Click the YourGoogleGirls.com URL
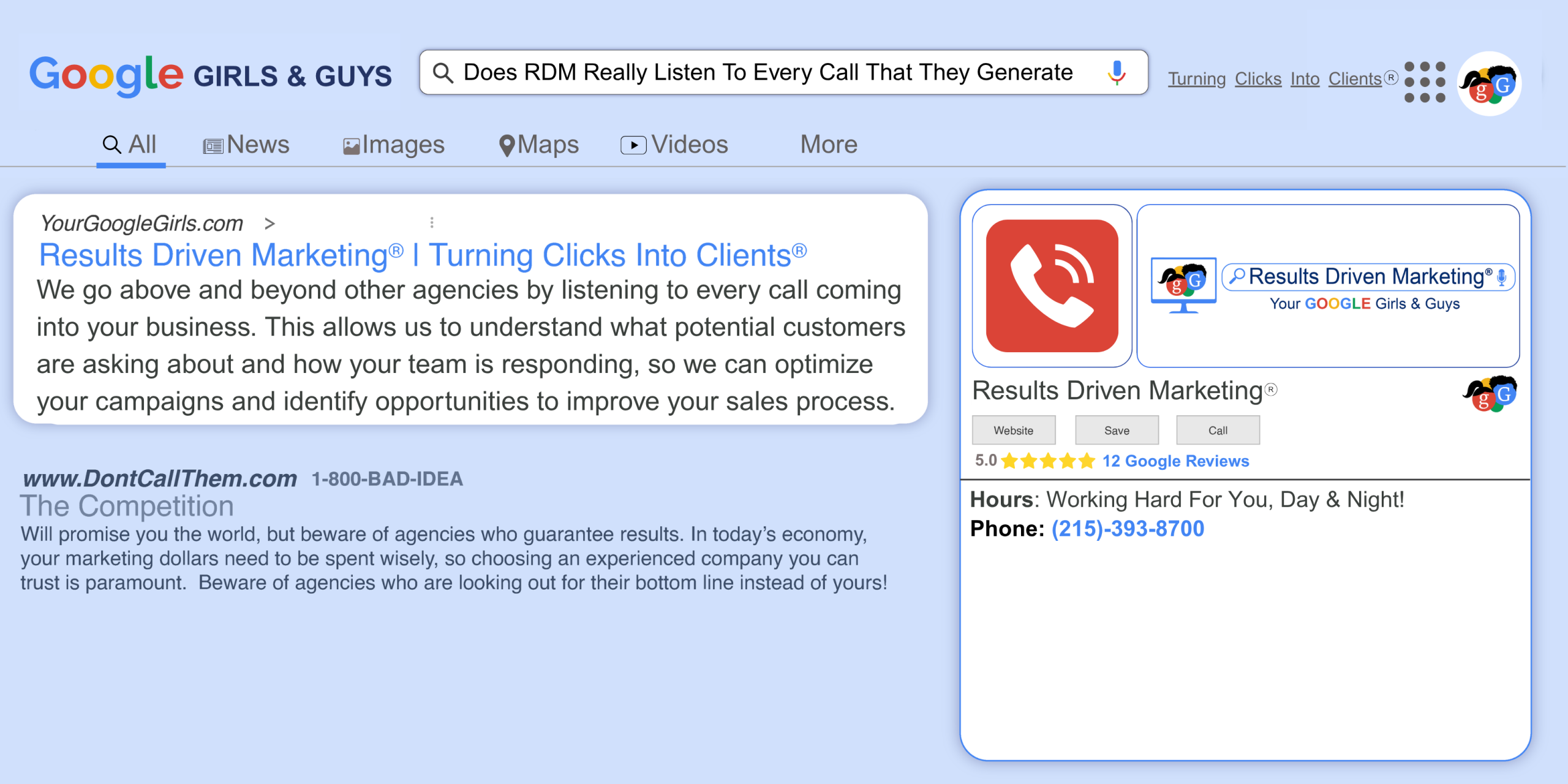 click(141, 224)
